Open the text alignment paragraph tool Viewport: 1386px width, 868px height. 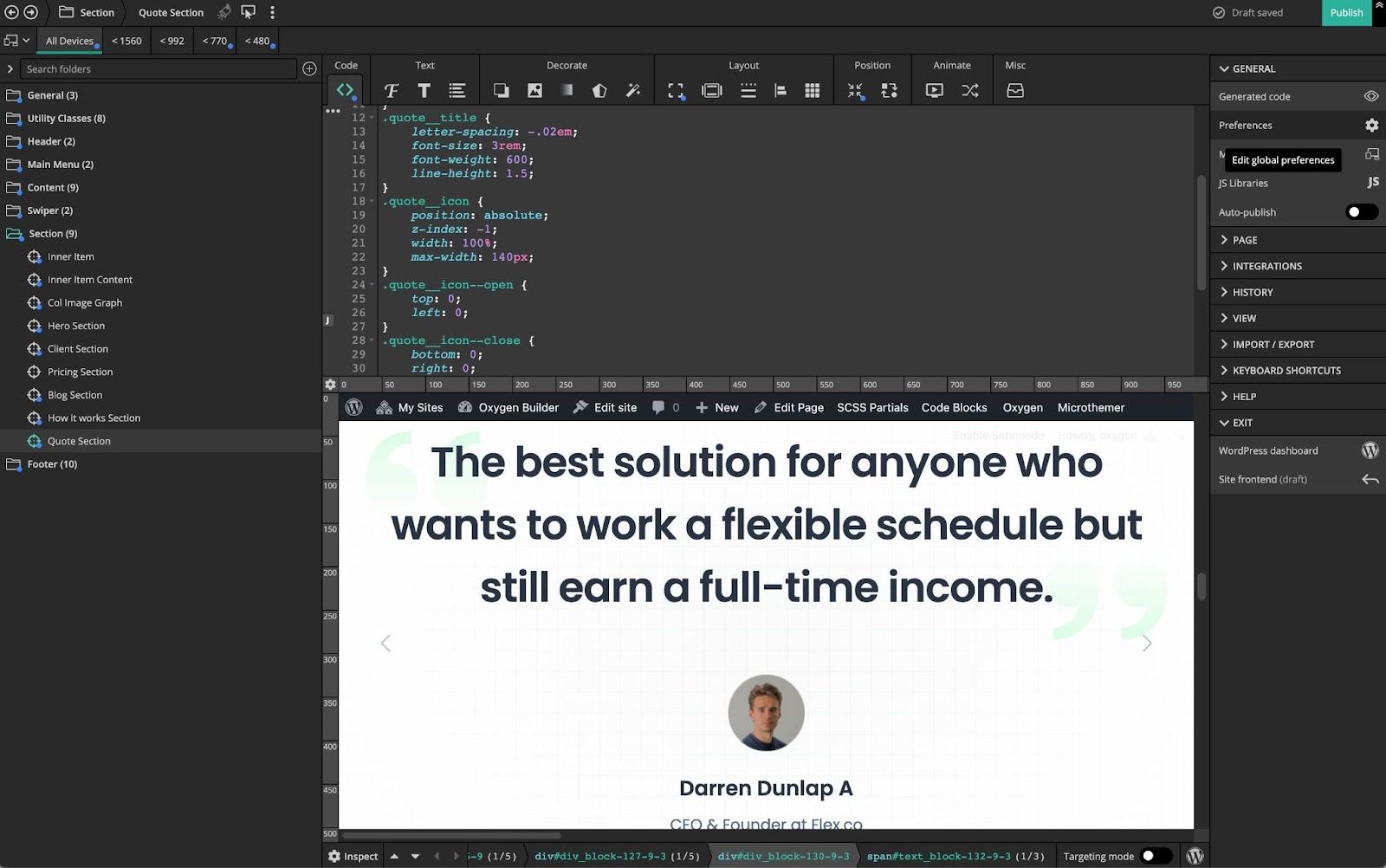[457, 90]
